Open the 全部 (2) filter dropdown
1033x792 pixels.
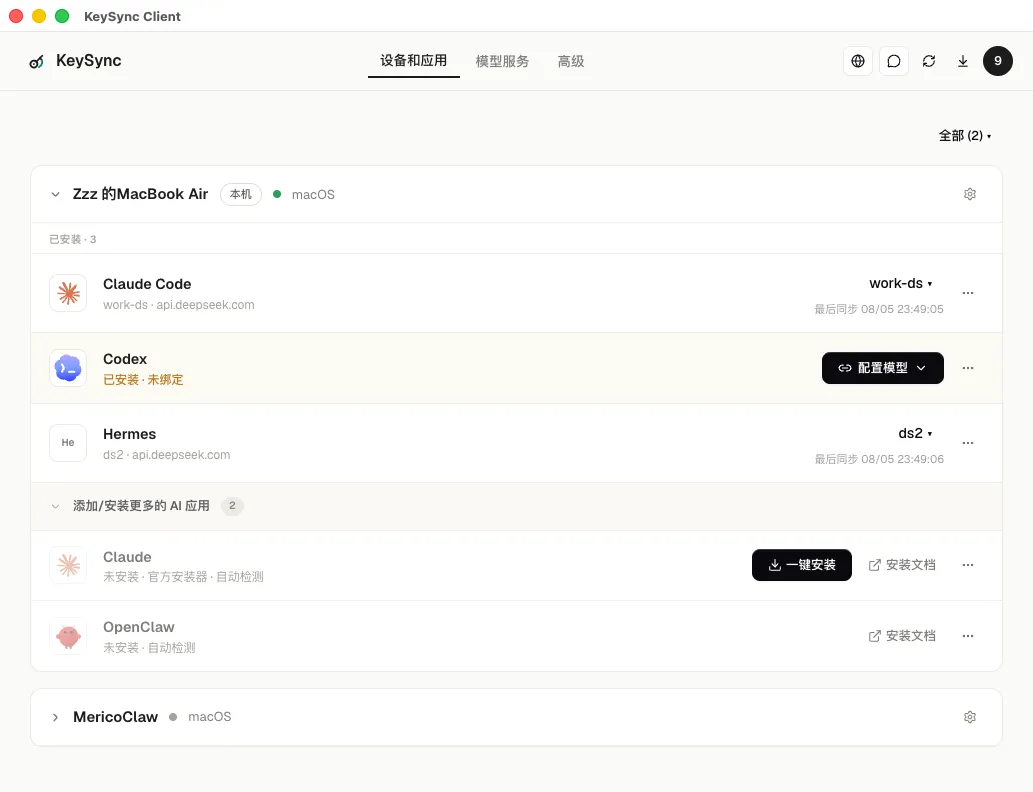click(965, 136)
